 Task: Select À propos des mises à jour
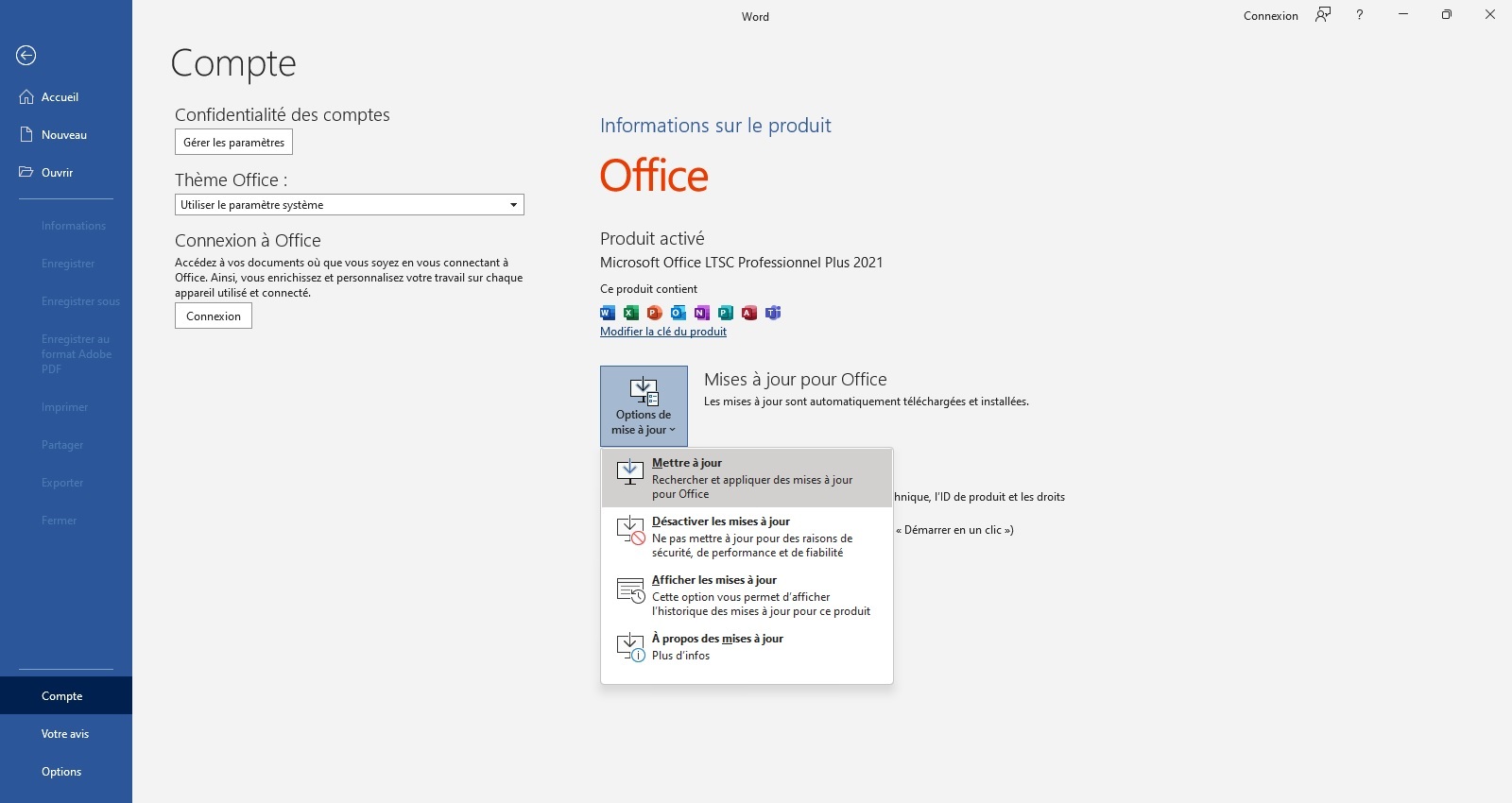pos(747,647)
